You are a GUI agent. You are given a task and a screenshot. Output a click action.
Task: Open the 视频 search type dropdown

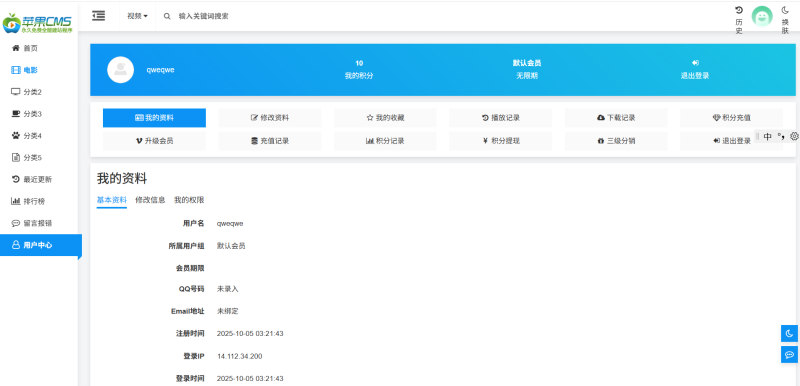137,16
